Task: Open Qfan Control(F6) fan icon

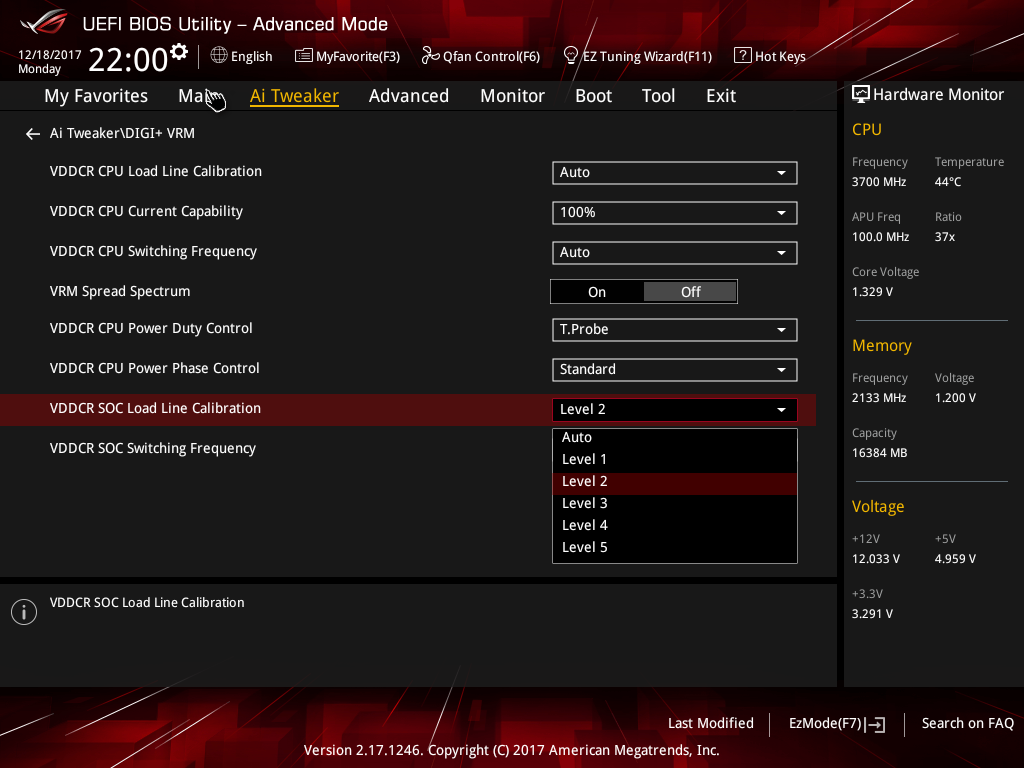Action: [x=430, y=56]
